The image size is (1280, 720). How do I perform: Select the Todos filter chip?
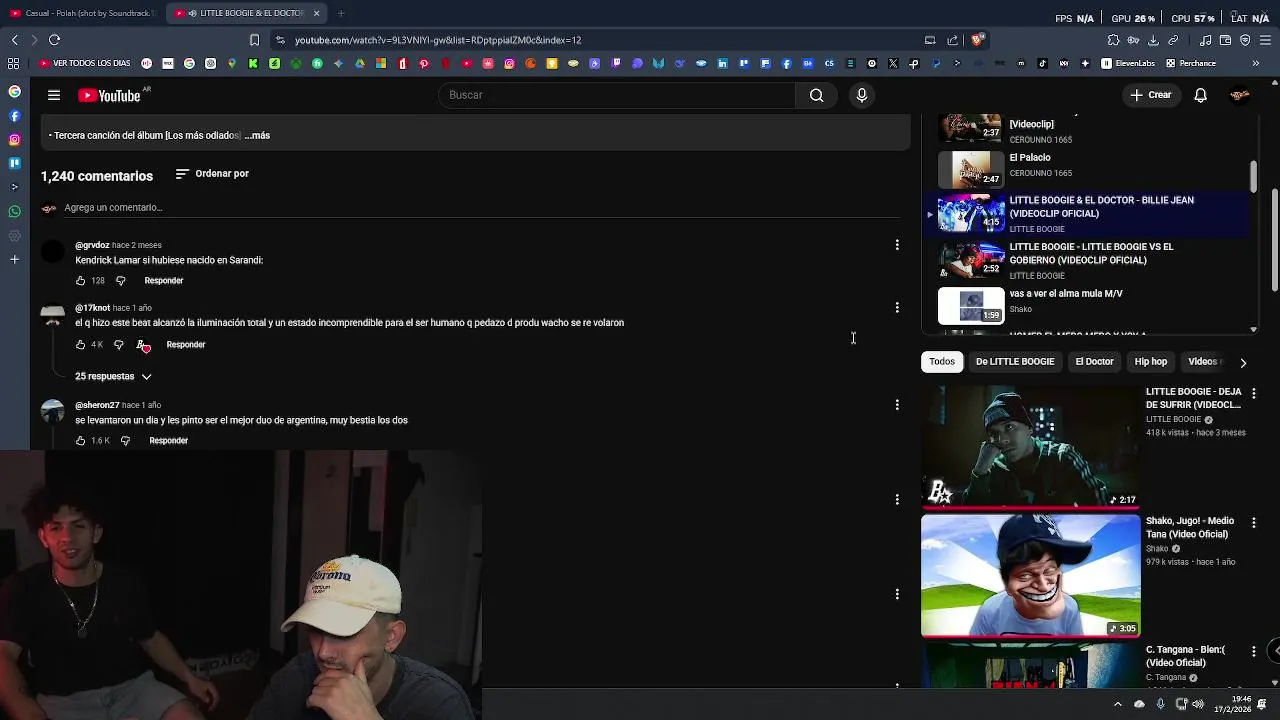click(942, 362)
